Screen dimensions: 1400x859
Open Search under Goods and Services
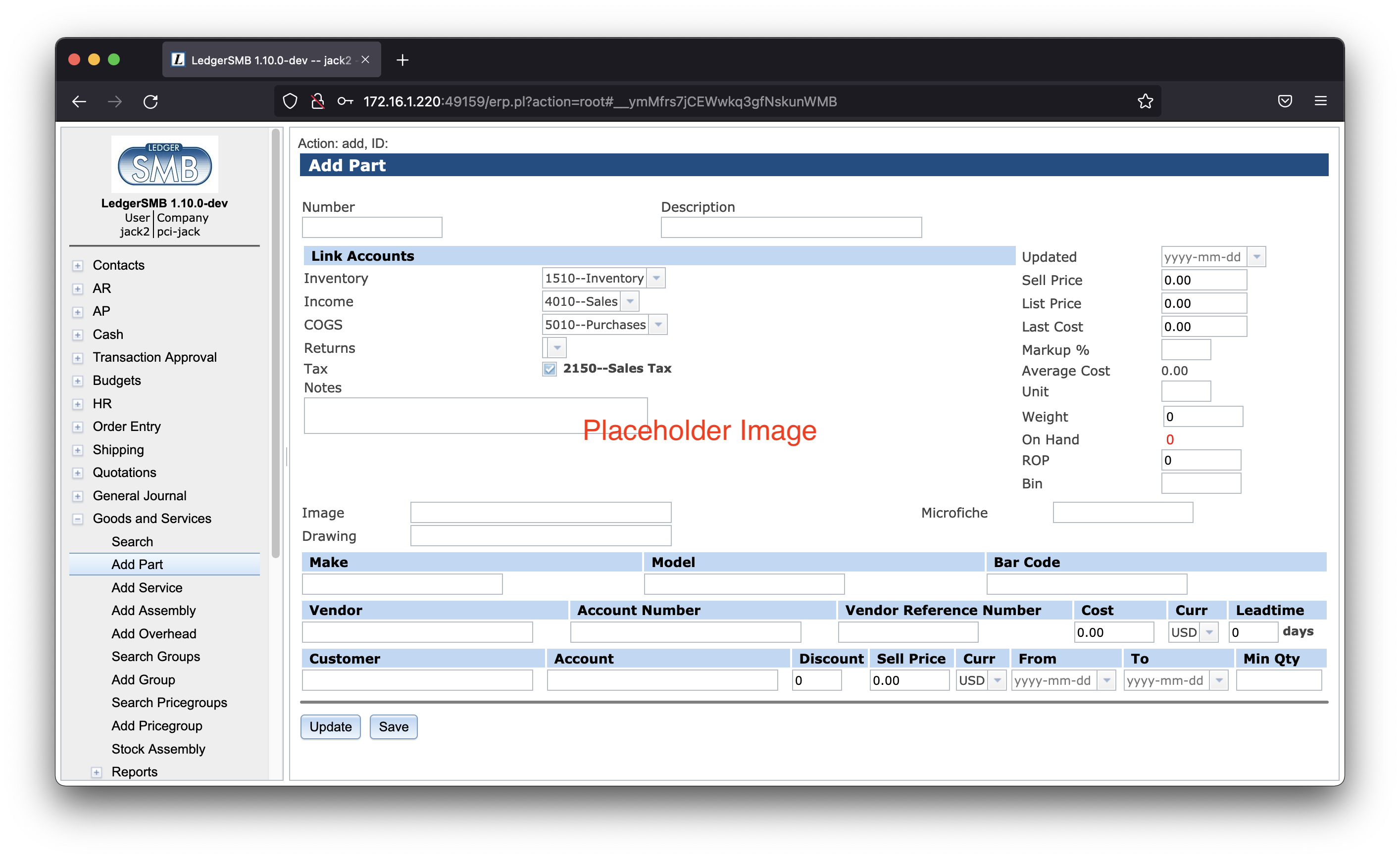[x=132, y=541]
